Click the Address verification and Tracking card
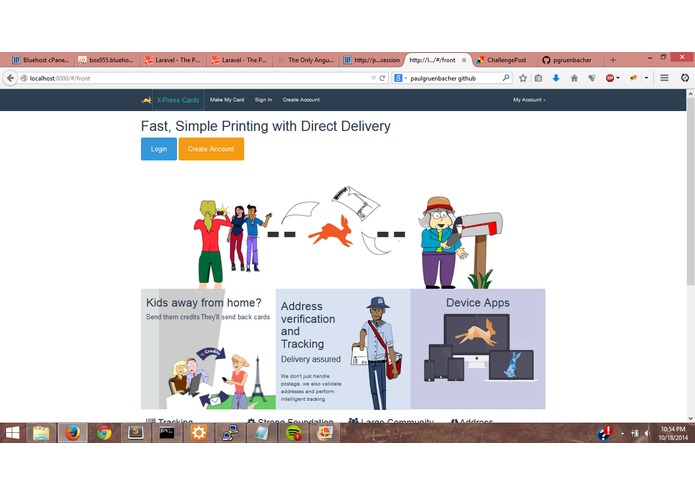 tap(343, 349)
